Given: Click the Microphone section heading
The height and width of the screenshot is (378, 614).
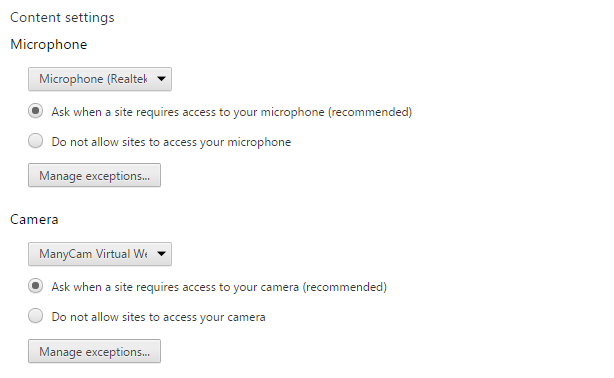Looking at the screenshot, I should (49, 45).
